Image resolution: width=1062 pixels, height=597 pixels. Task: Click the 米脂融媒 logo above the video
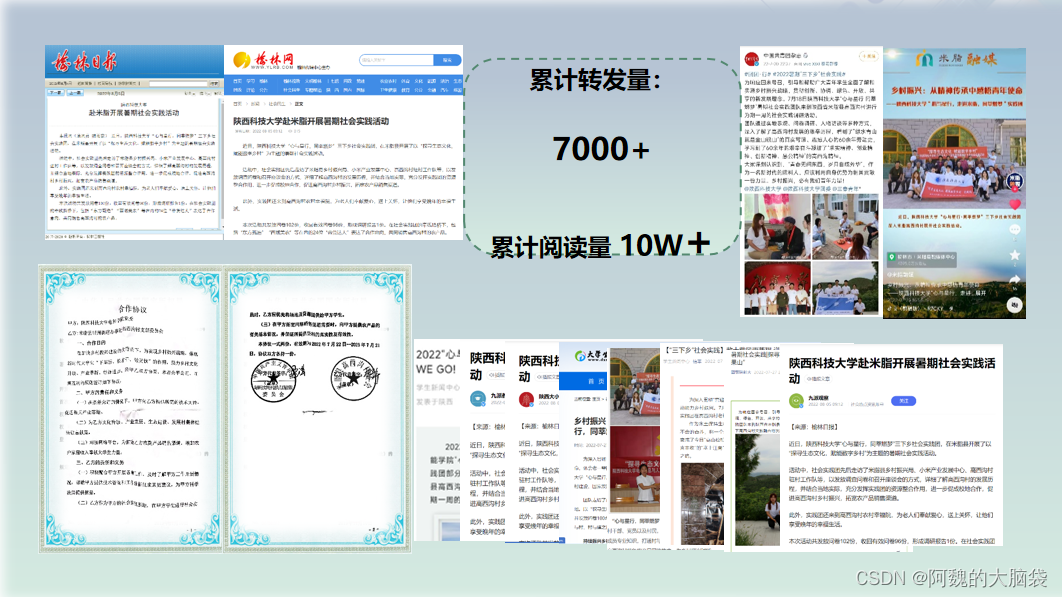click(953, 56)
